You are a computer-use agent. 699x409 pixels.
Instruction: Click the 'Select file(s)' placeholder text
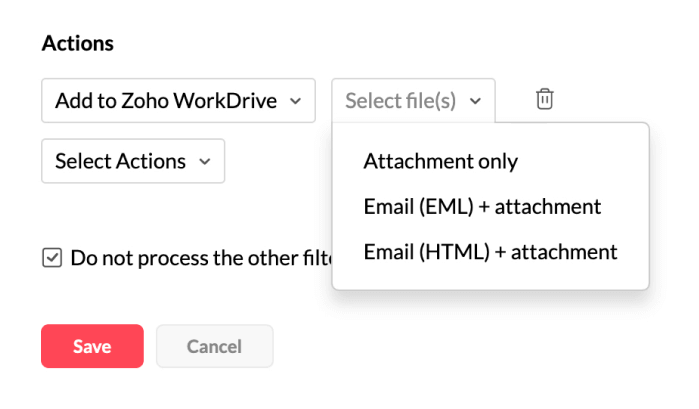400,101
